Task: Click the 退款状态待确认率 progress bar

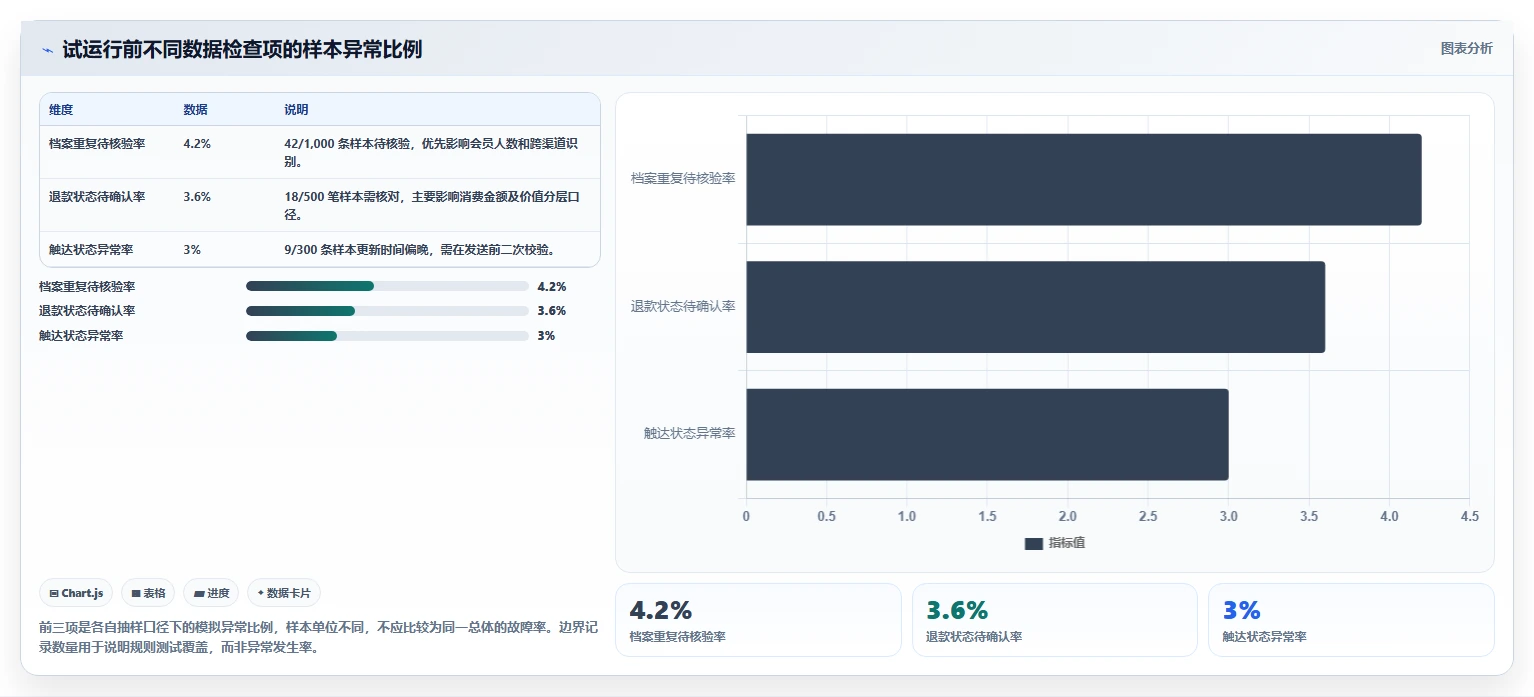Action: point(387,311)
